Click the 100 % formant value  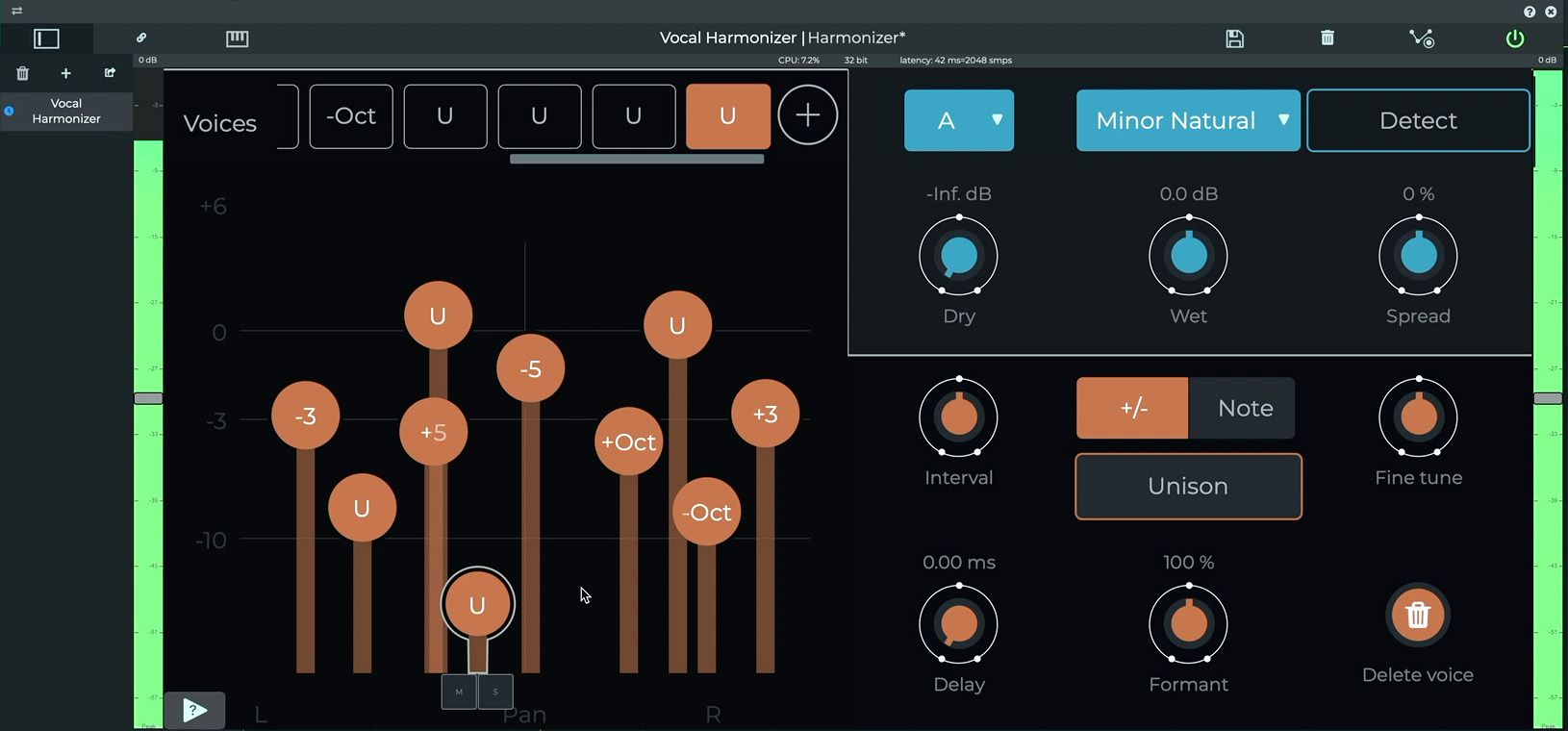[x=1188, y=563]
